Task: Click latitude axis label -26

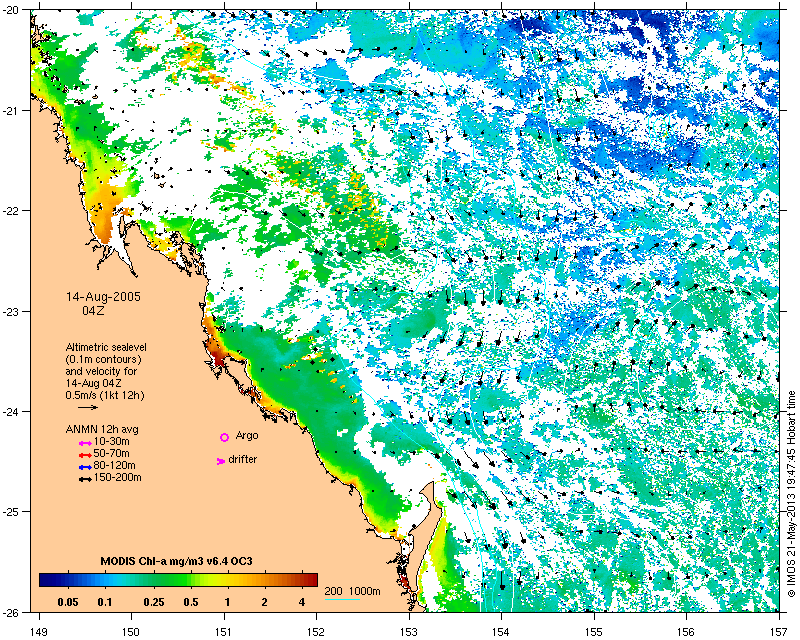Action: 10,612
